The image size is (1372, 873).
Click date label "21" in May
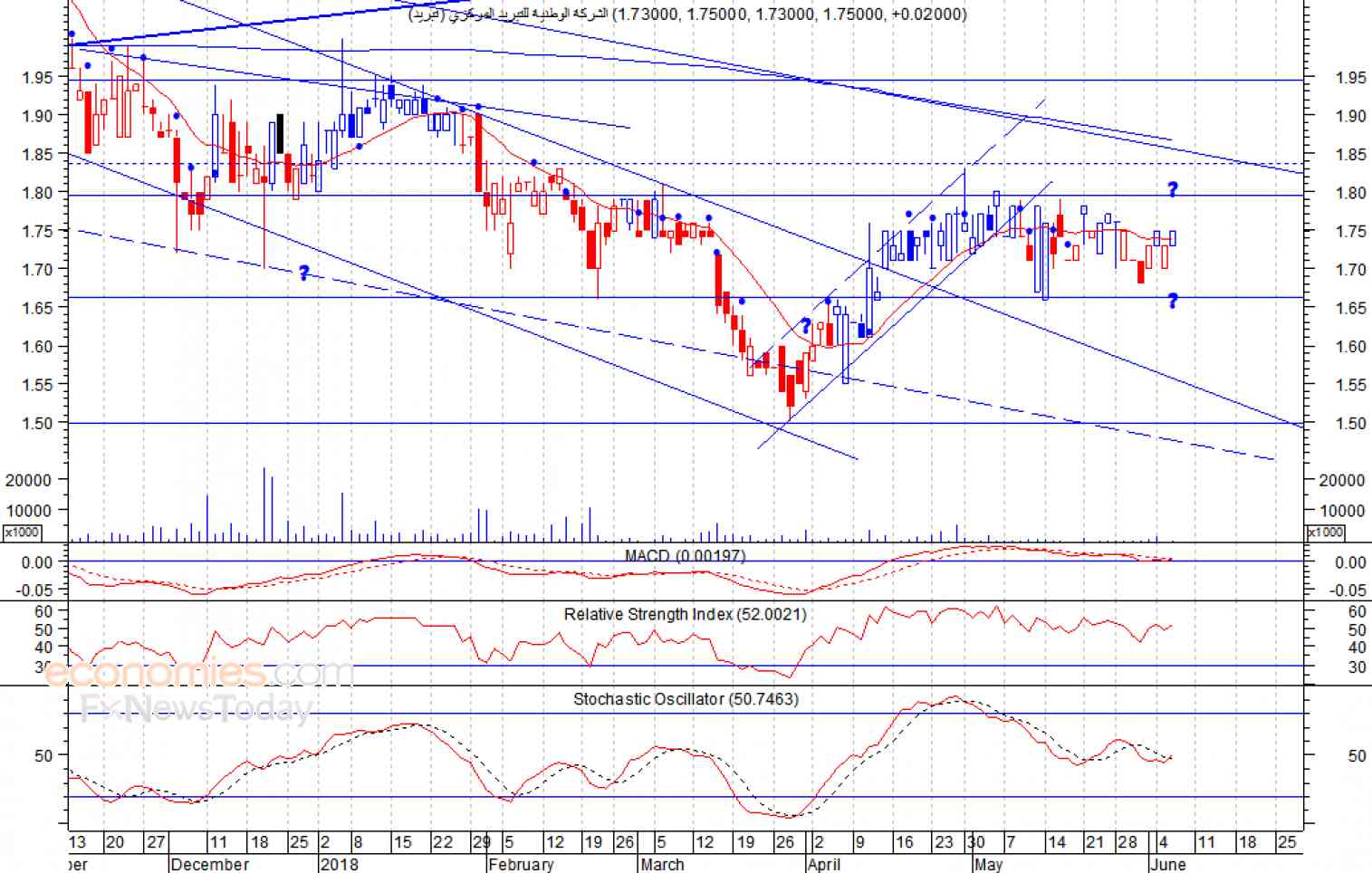pyautogui.click(x=1095, y=842)
